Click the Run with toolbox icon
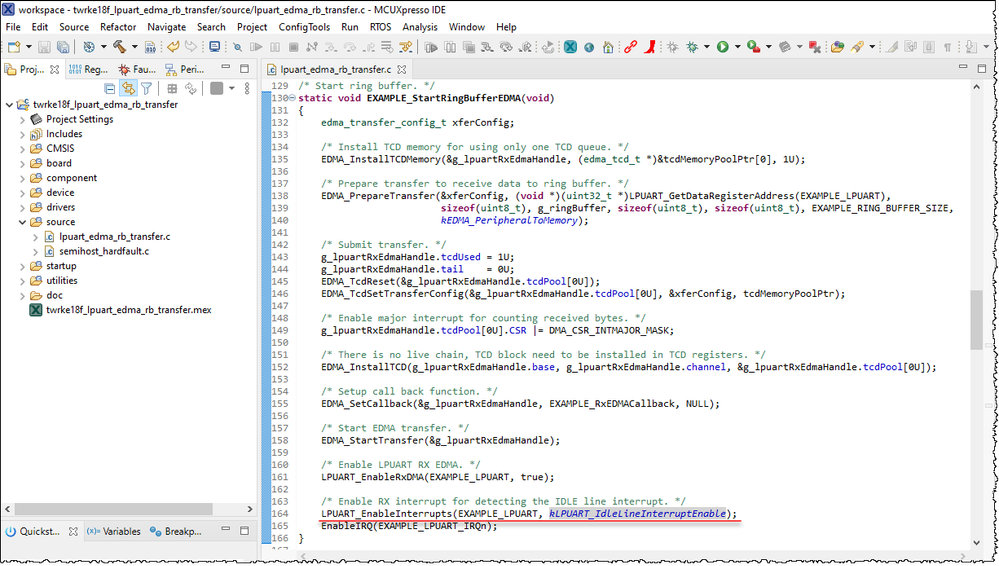The width and height of the screenshot is (999, 566). click(x=754, y=47)
